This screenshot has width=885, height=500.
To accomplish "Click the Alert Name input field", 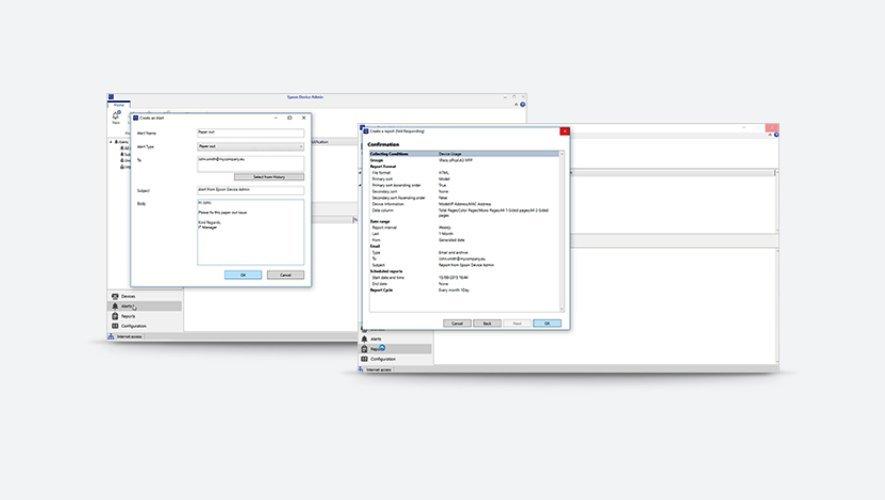I will [250, 132].
